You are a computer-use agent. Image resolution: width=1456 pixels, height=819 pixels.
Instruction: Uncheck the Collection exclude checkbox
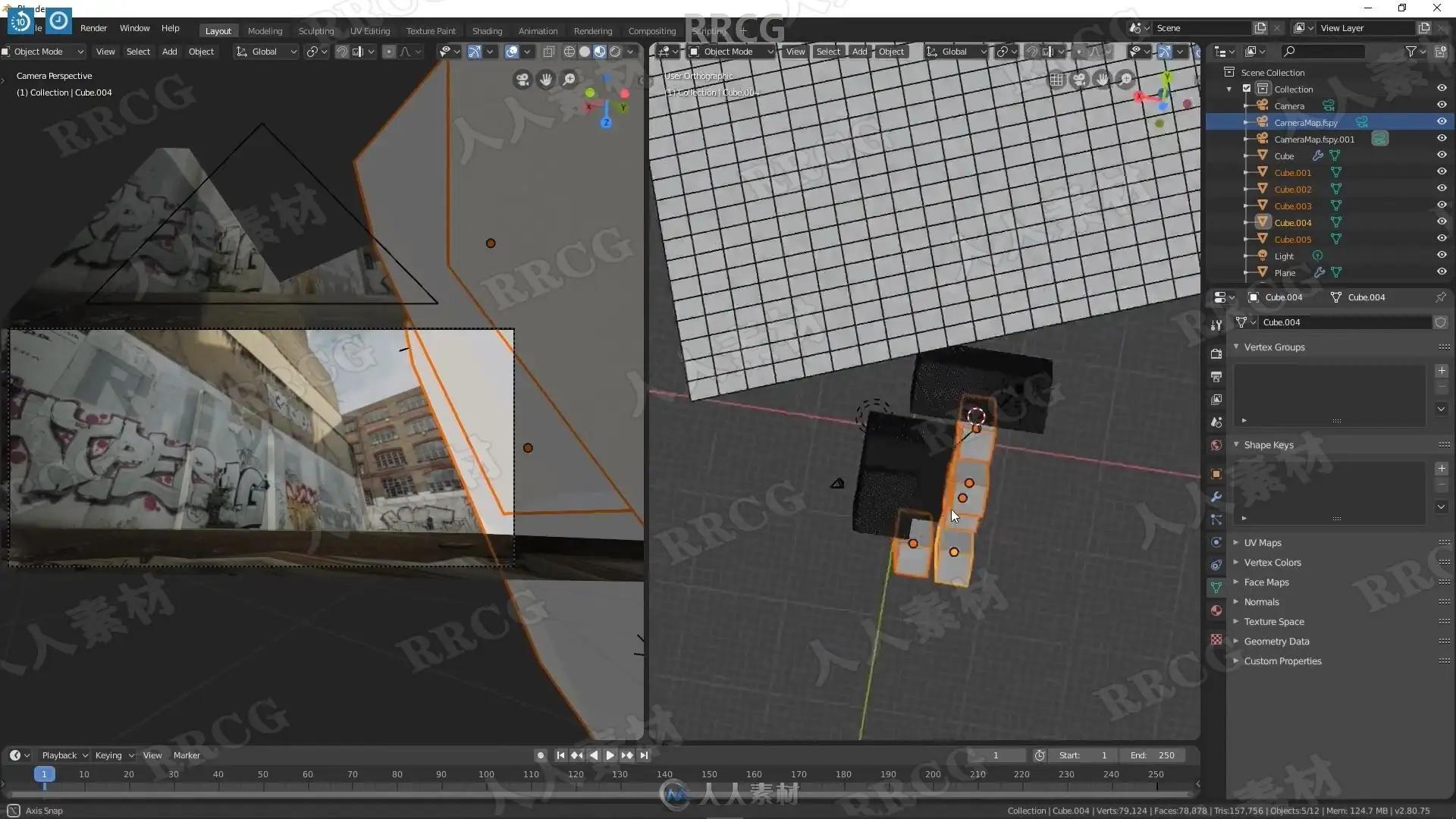pyautogui.click(x=1247, y=89)
